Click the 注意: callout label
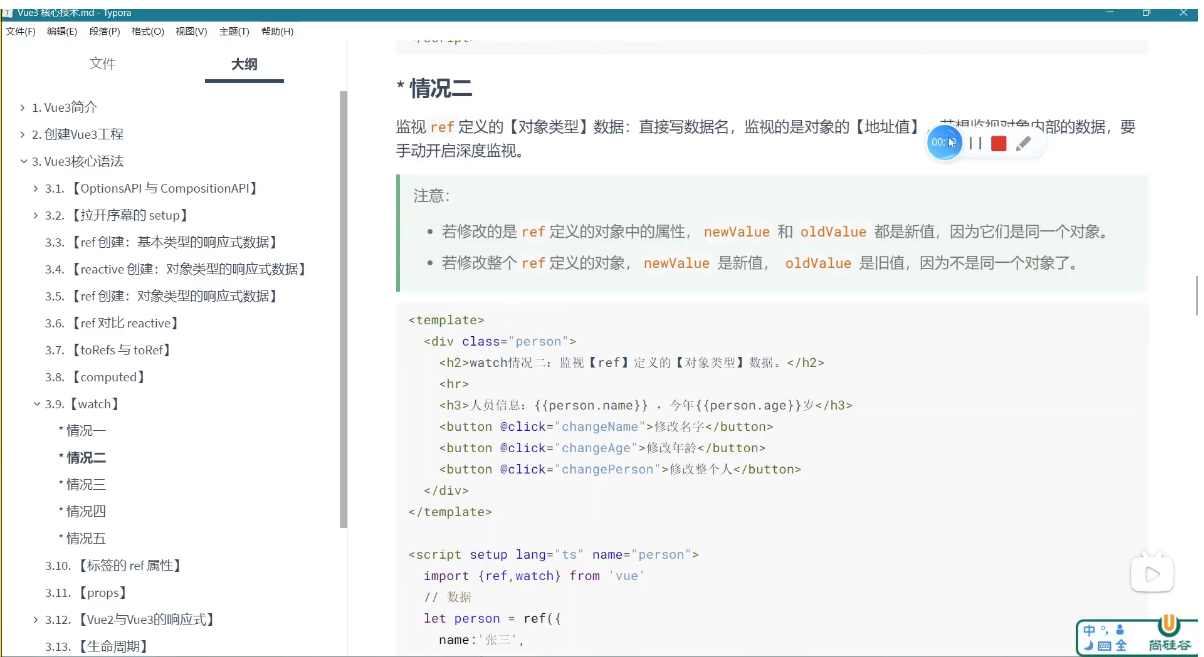The height and width of the screenshot is (657, 1204). coord(432,196)
